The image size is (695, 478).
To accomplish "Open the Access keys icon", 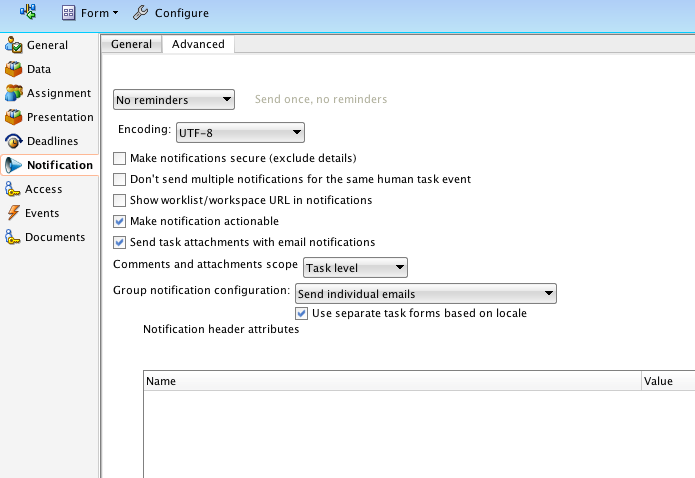I will [x=13, y=189].
